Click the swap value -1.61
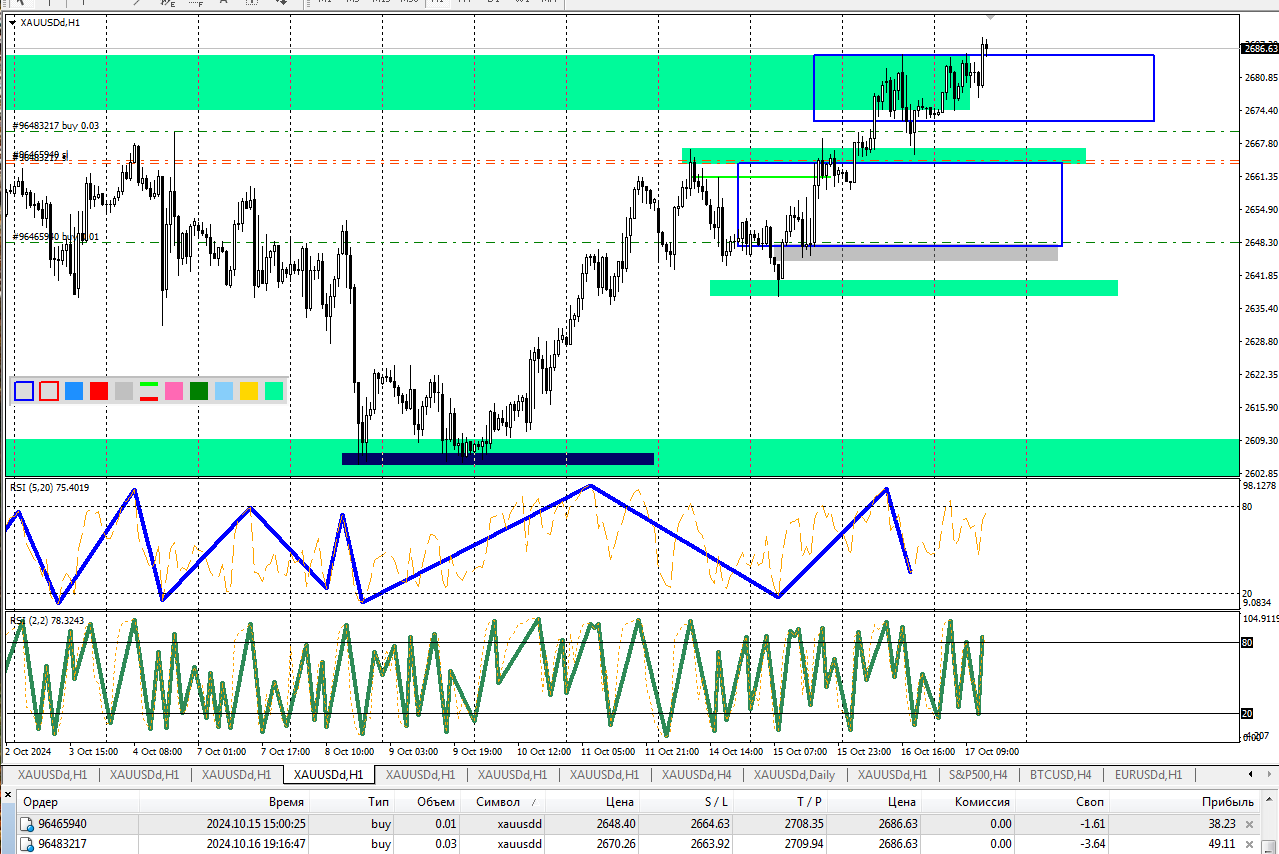The image size is (1279, 854). [1091, 824]
